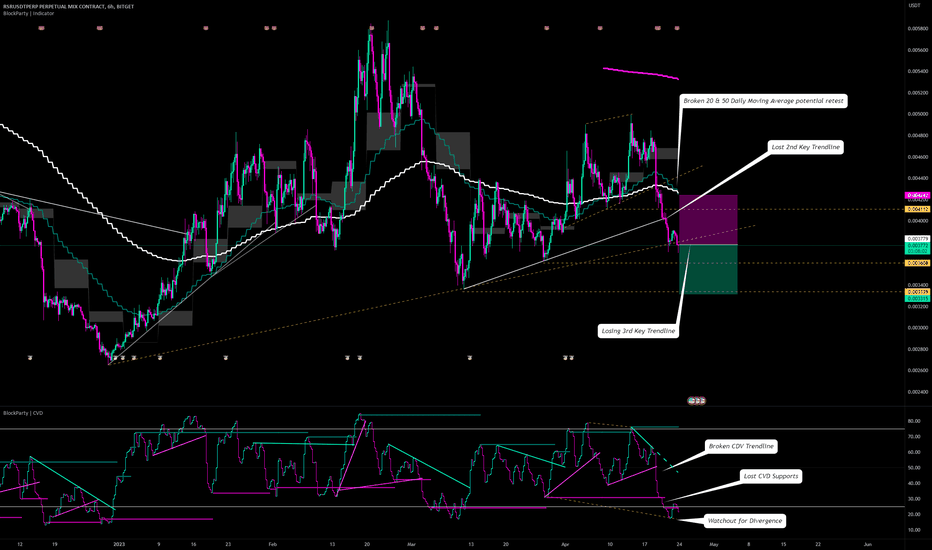
Task: Click the magenta price label on the axis
Action: click(917, 195)
